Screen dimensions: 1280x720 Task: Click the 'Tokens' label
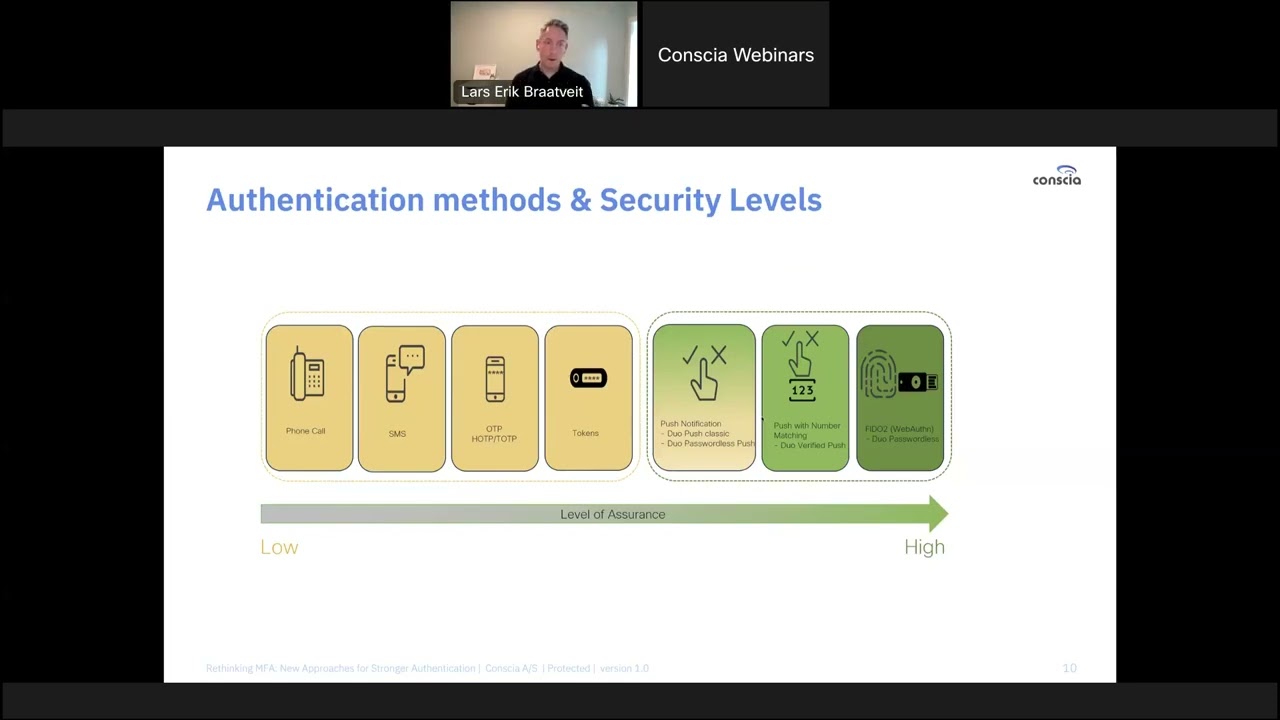[x=585, y=433]
